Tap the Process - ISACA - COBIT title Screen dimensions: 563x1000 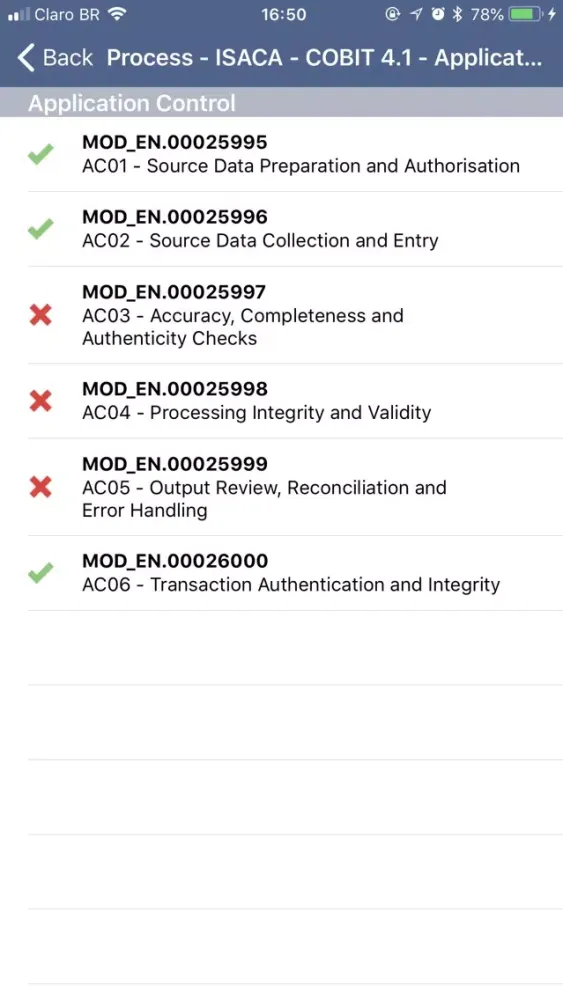(x=324, y=57)
